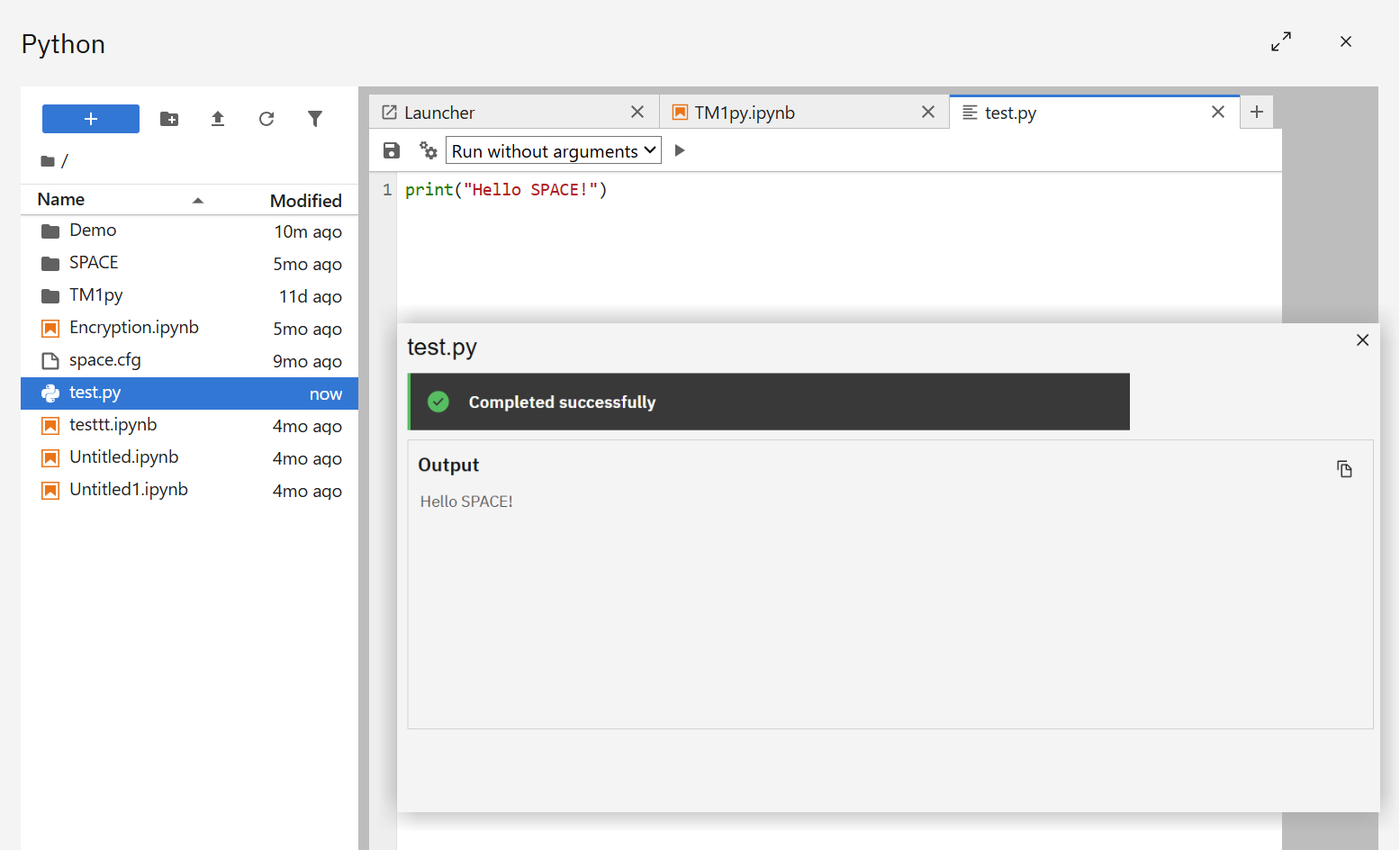Run test.py with the play arrow
This screenshot has height=850, width=1400.
(x=679, y=149)
